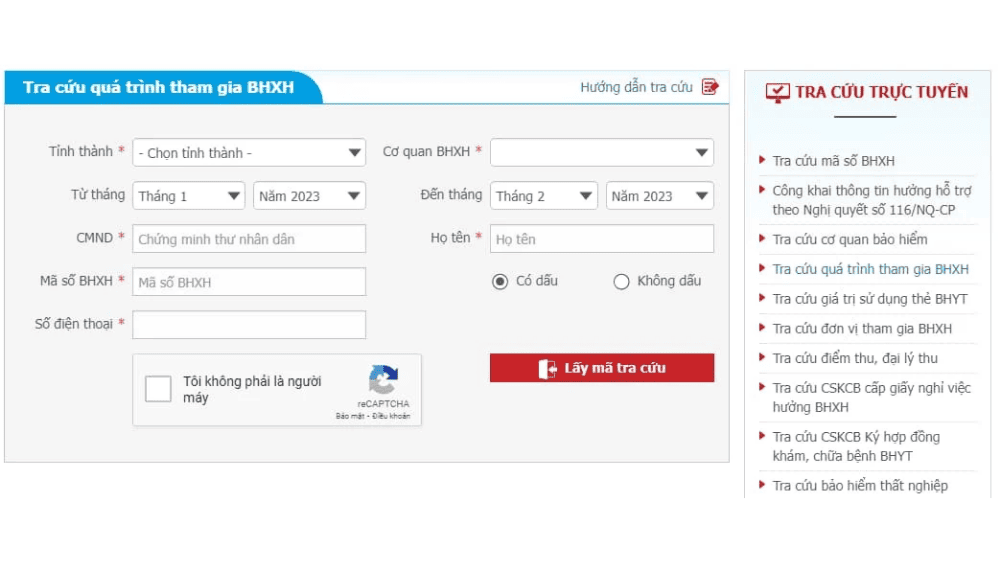
Task: Check the 'Tôi không phải là người máy' box
Action: pos(158,389)
